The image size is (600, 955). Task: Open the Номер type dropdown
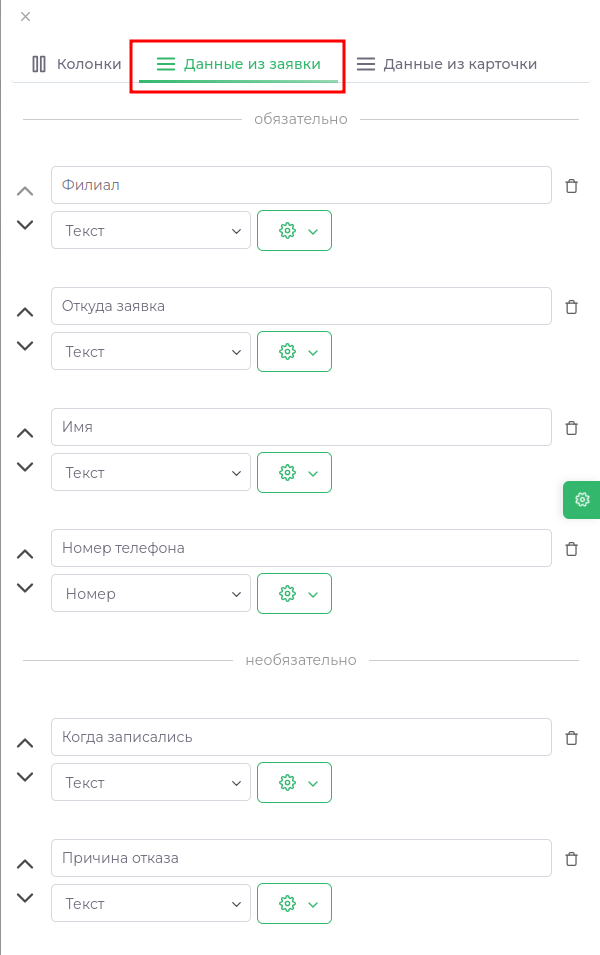click(x=151, y=594)
